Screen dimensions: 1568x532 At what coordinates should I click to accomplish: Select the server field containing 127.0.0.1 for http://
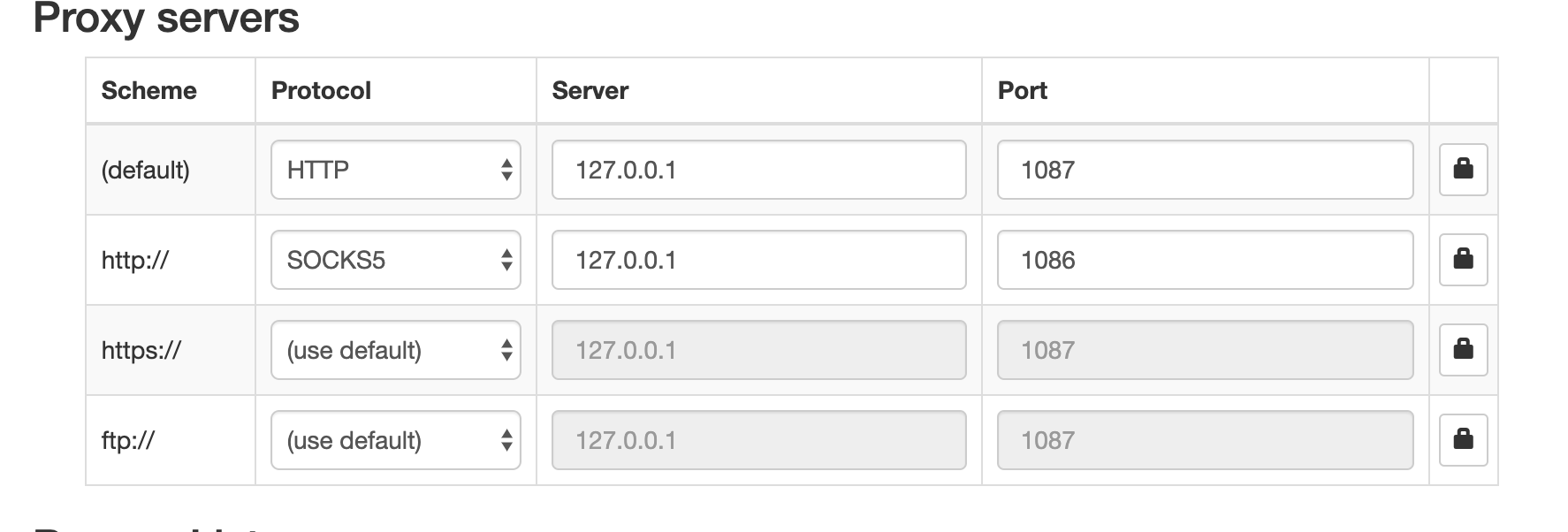(757, 260)
